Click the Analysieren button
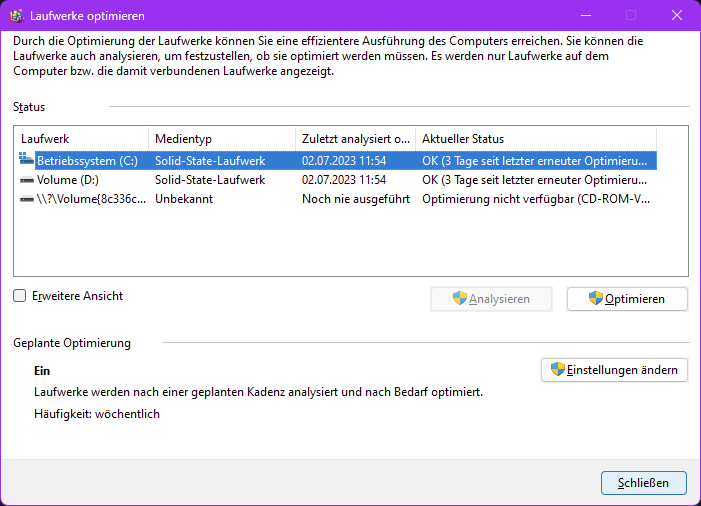The height and width of the screenshot is (506, 701). (x=491, y=299)
